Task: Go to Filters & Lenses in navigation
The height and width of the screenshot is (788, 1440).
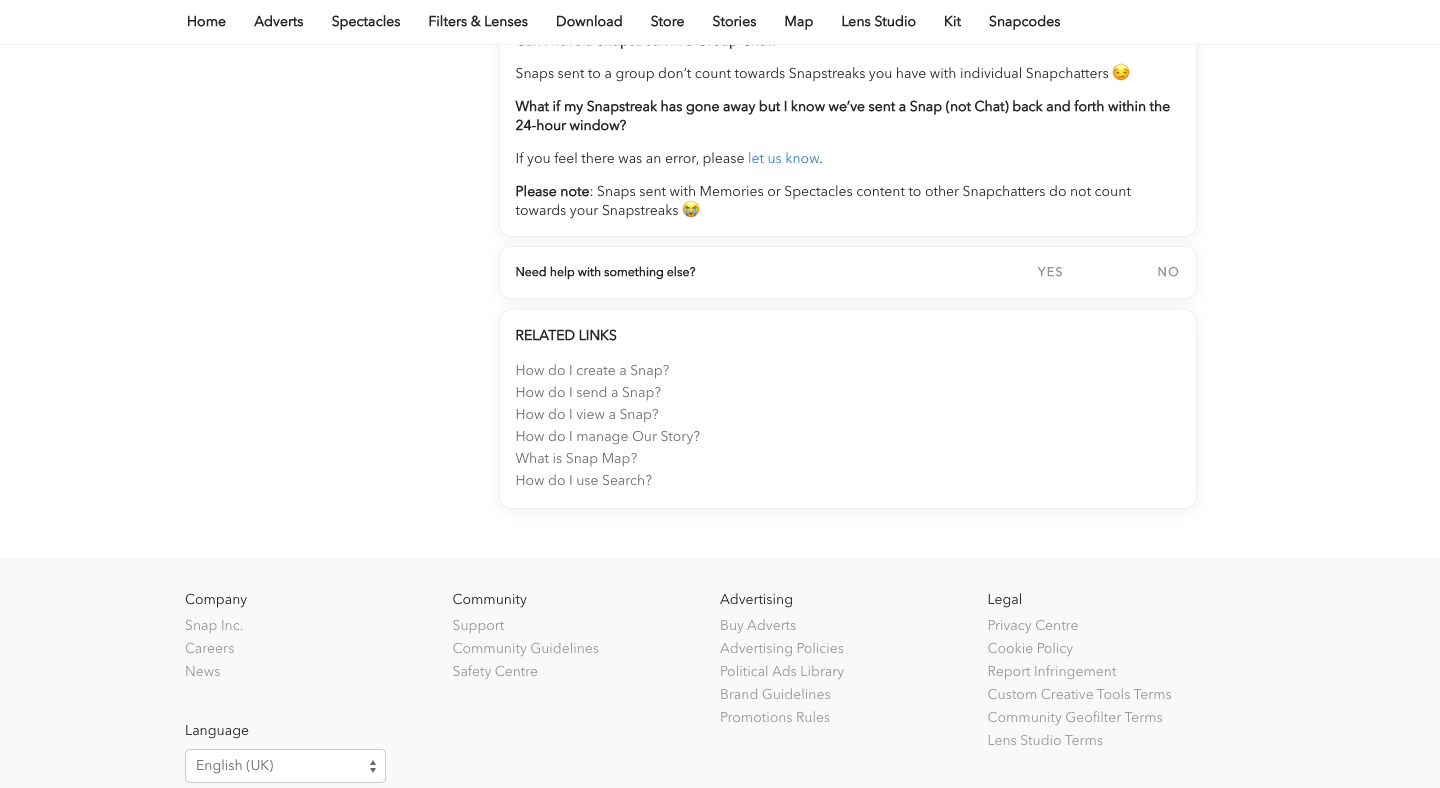Action: (477, 22)
